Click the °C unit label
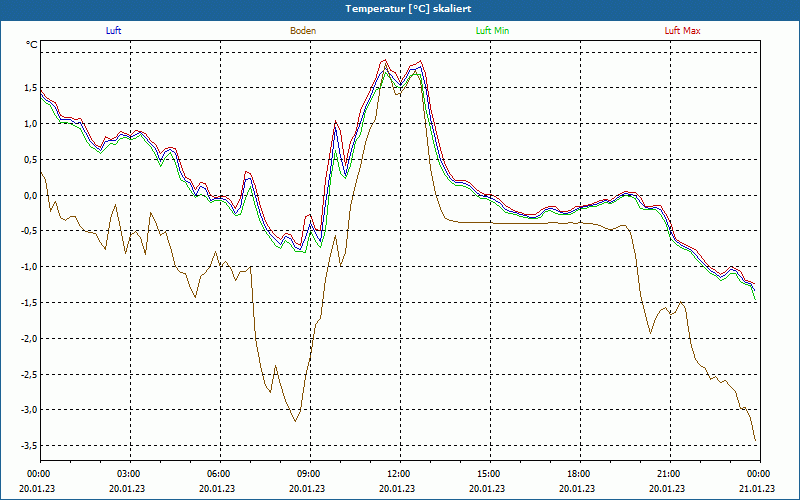The height and width of the screenshot is (500, 800). (x=32, y=45)
